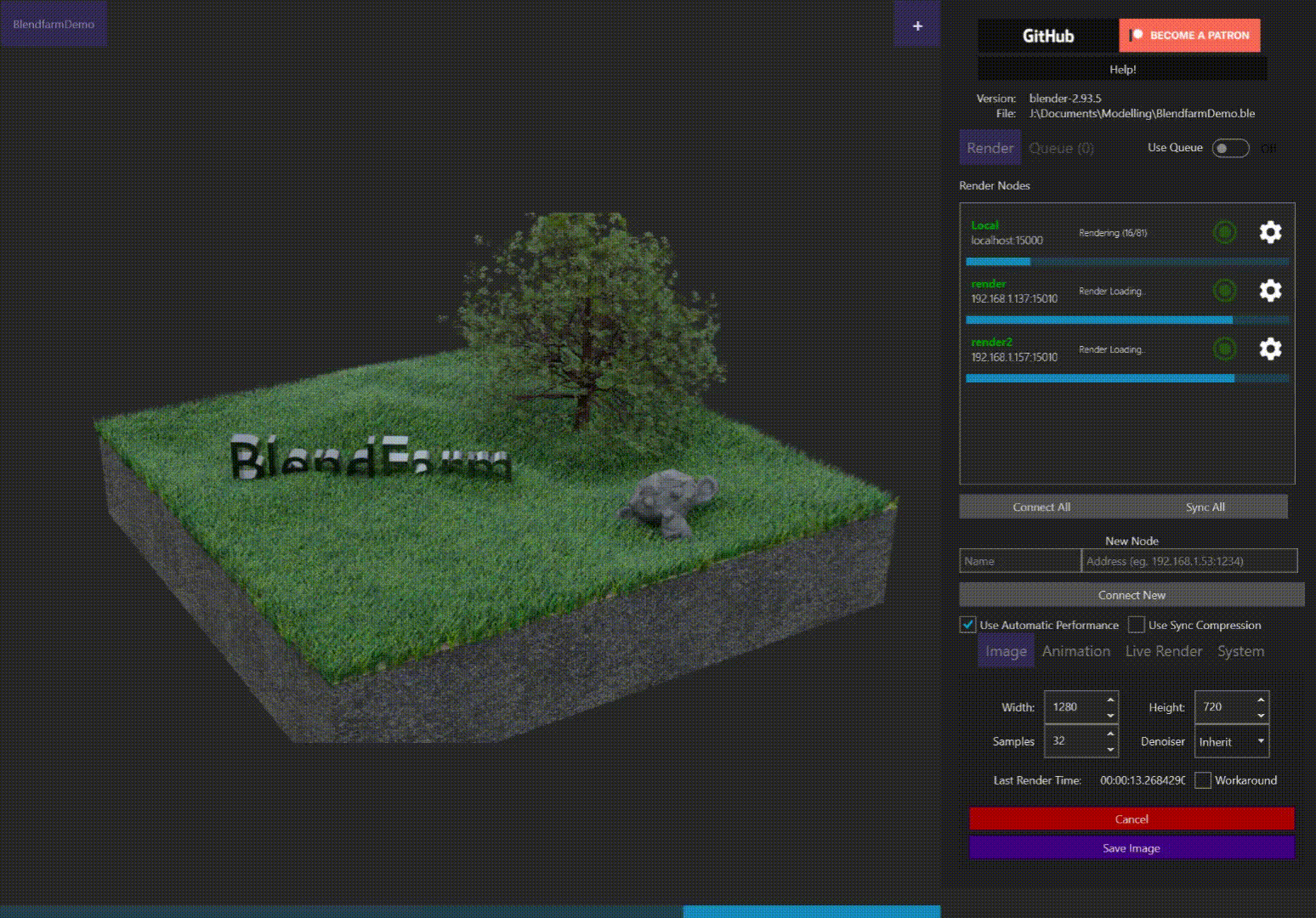Click the Last Render Time value
Screen dimensions: 1316x918
[x=1143, y=780]
